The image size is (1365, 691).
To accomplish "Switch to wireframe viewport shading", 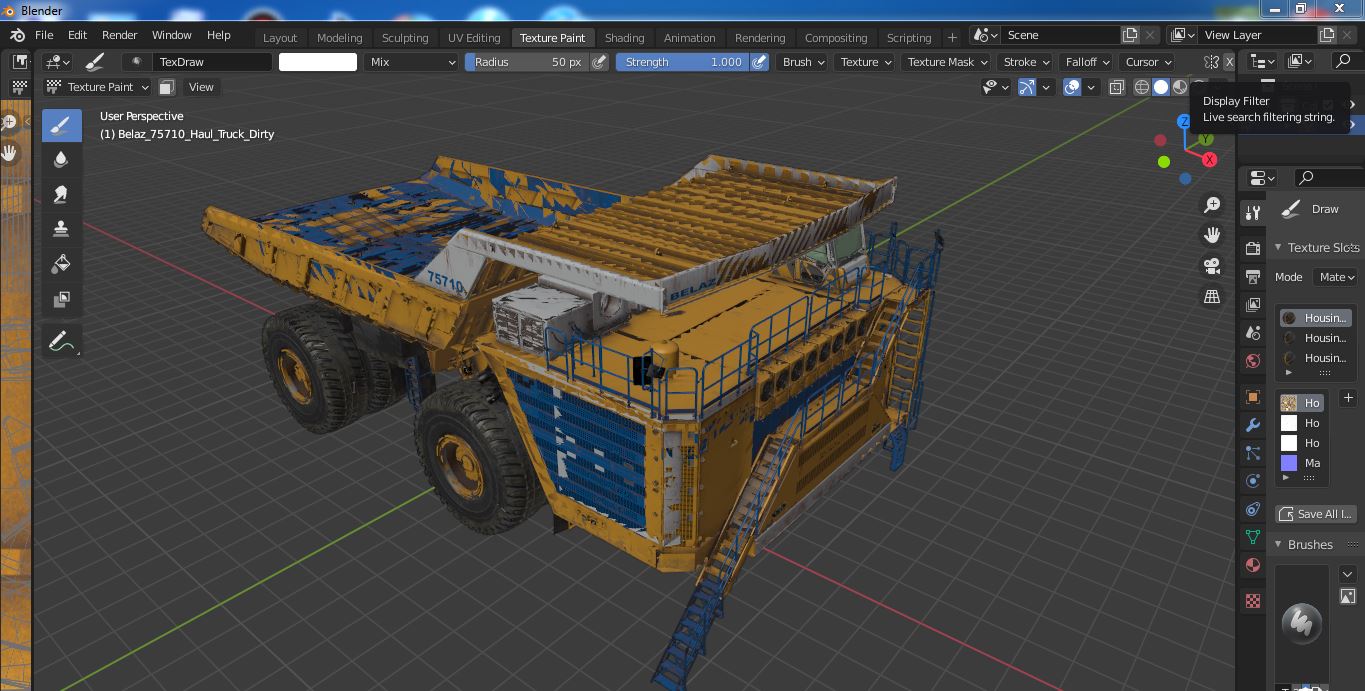I will 1142,87.
